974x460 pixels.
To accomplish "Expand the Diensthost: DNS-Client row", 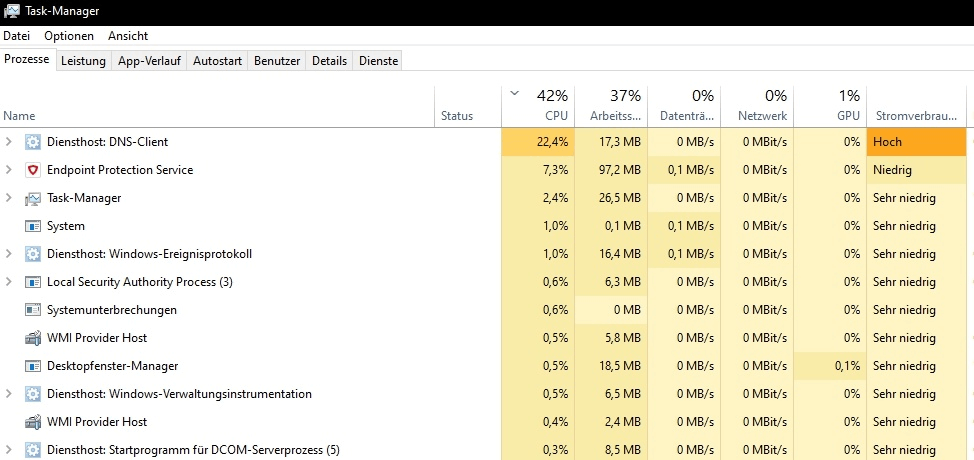I will [9, 142].
